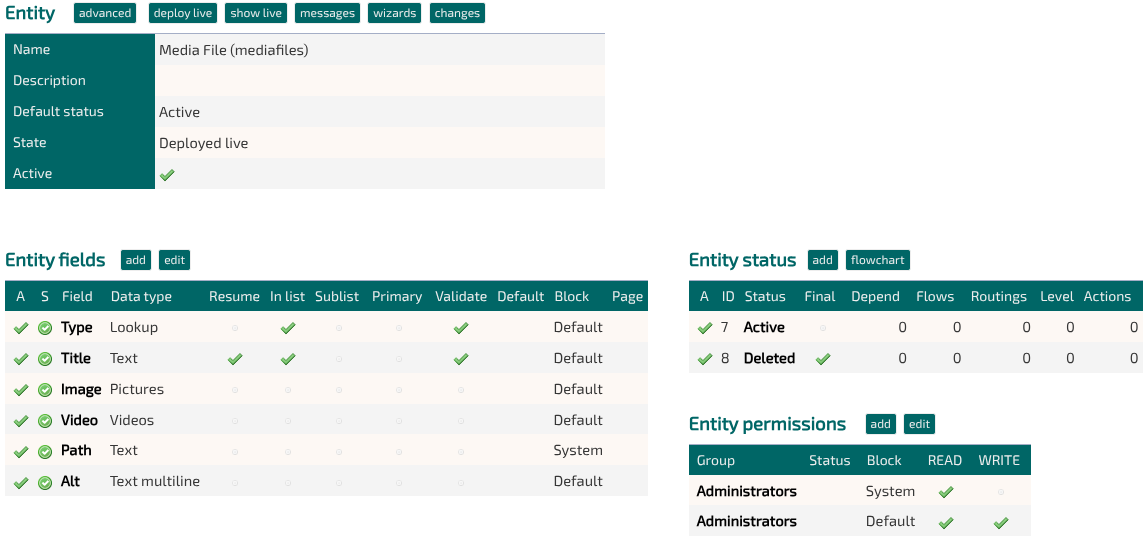
Task: Toggle Final check for Deleted status
Action: point(823,359)
